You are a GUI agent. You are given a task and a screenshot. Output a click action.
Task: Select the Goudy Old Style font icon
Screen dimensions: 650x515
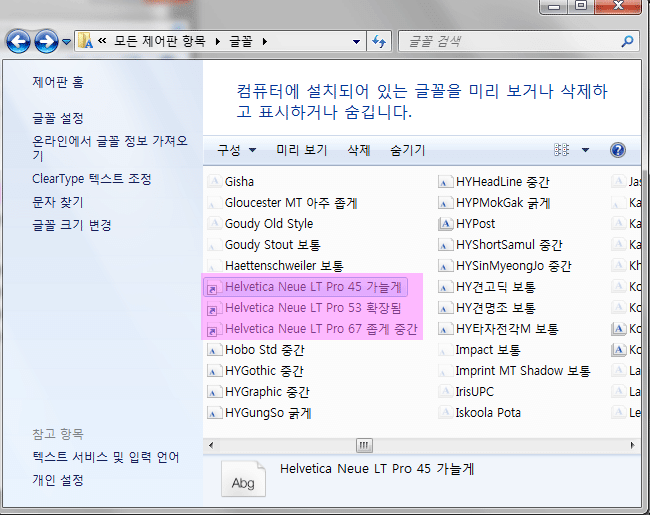(214, 223)
